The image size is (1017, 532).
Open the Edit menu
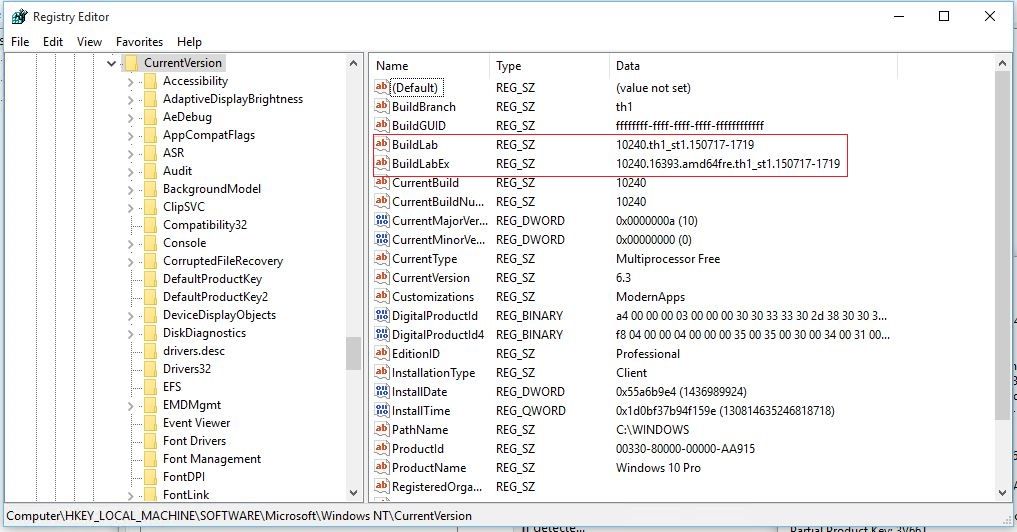pos(53,42)
